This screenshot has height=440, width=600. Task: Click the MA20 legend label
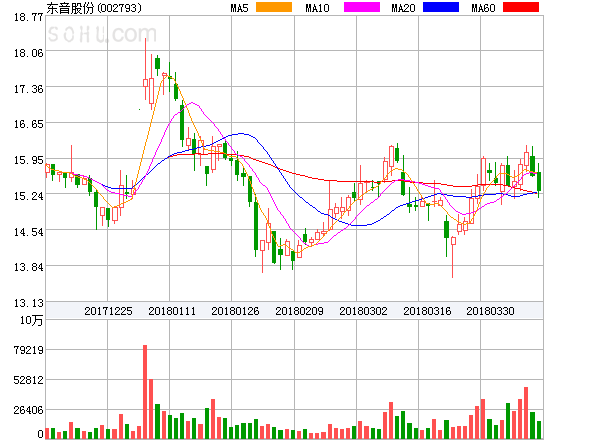point(403,8)
